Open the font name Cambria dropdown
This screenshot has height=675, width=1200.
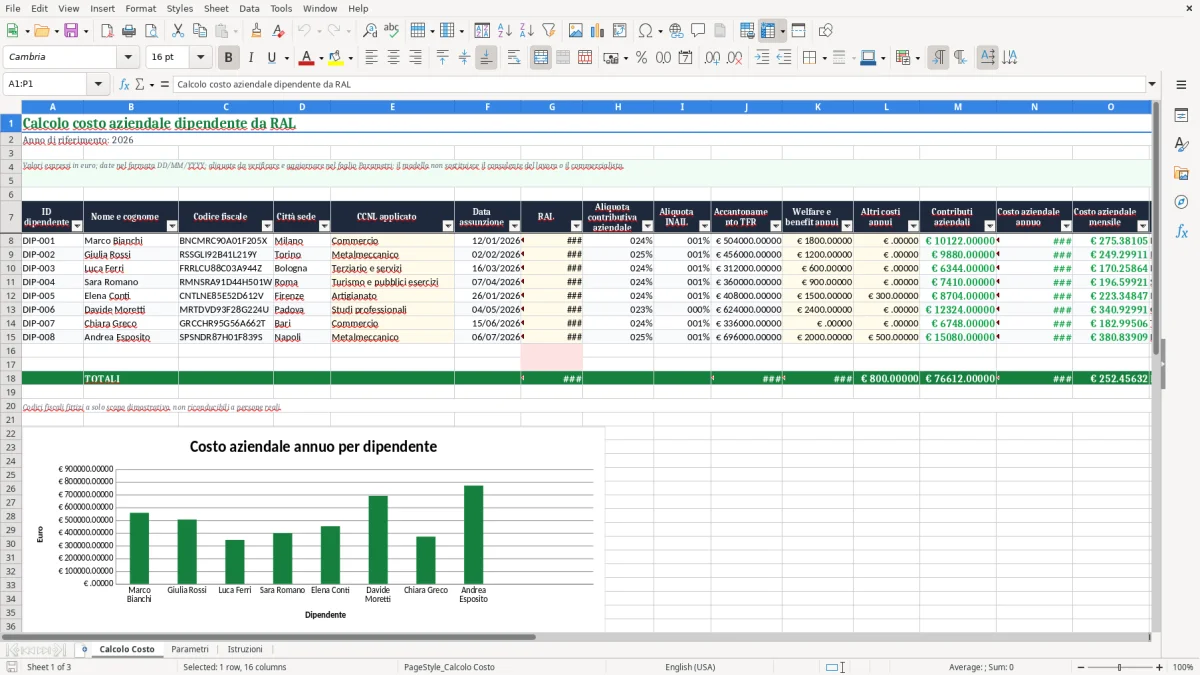[x=126, y=58]
